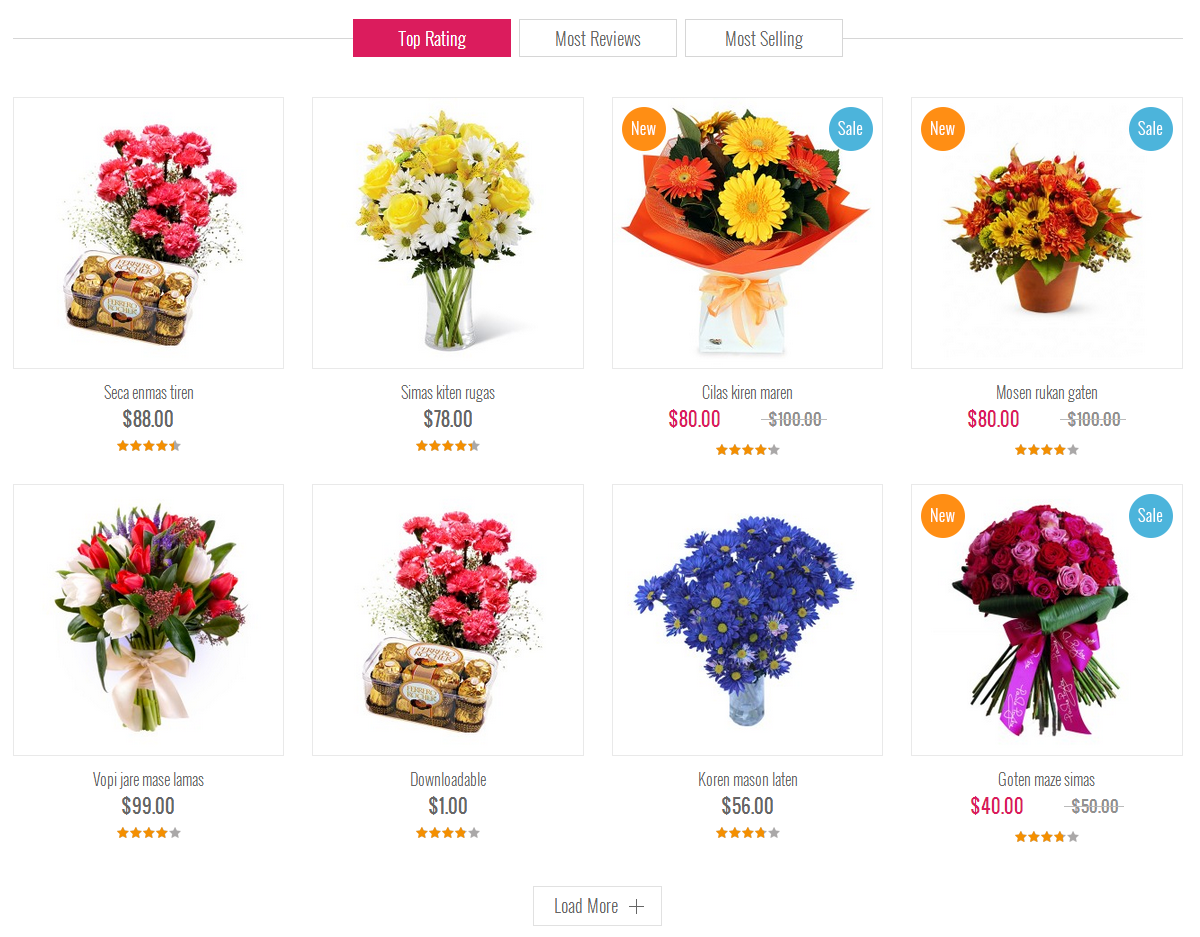This screenshot has height=937, width=1200.
Task: Click the star rating under Koren mason laten
Action: coord(748,833)
